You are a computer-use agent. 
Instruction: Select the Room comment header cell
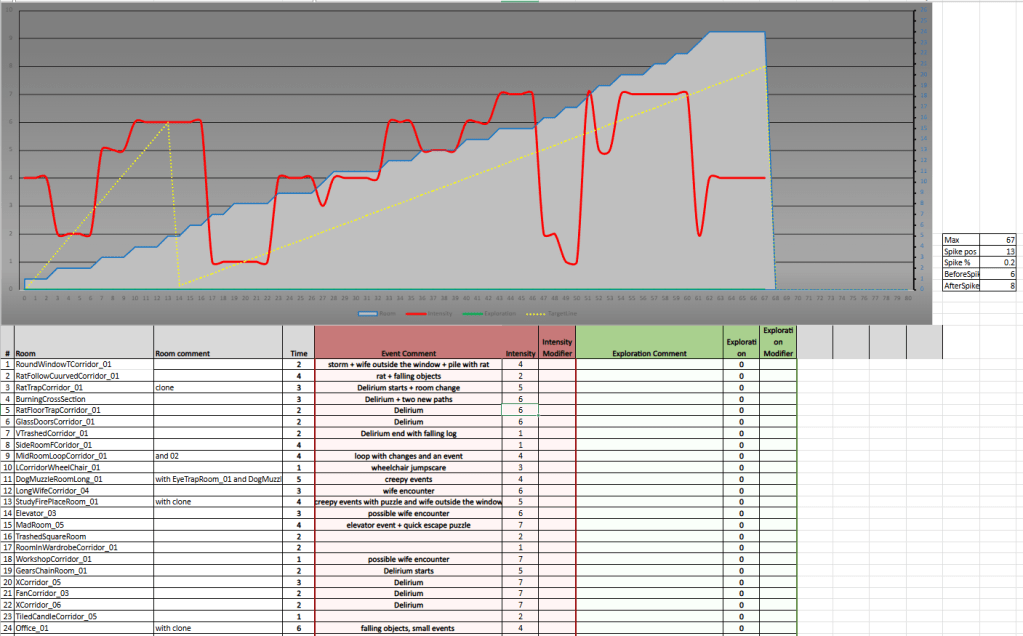(216, 353)
